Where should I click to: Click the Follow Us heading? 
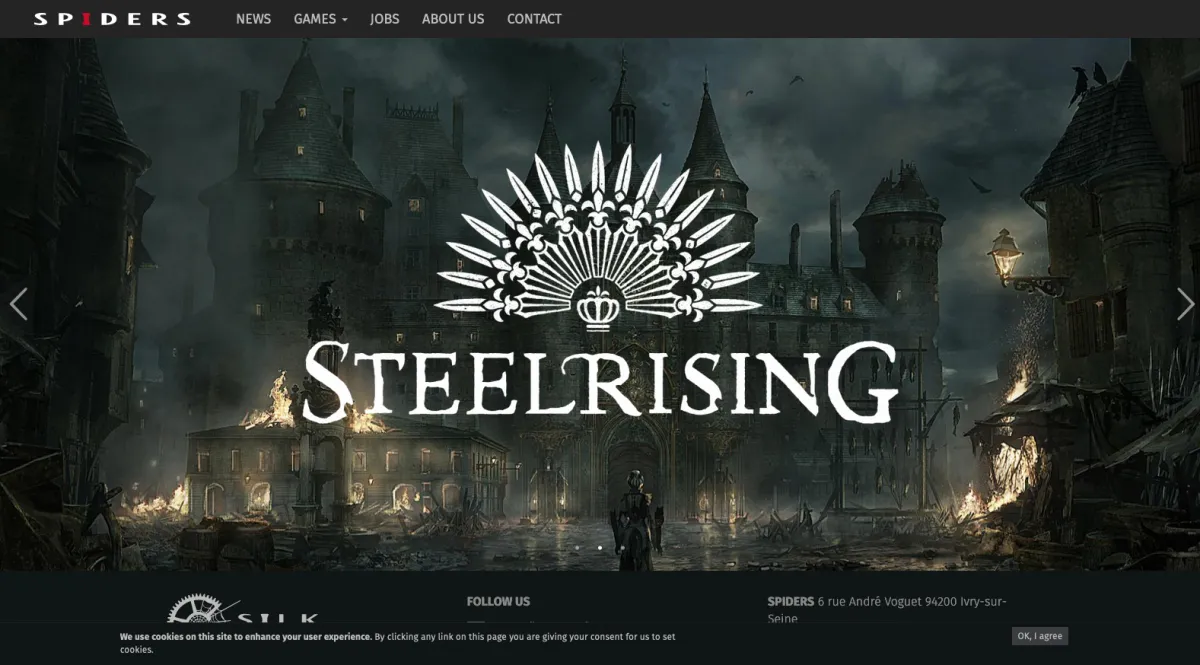click(498, 601)
